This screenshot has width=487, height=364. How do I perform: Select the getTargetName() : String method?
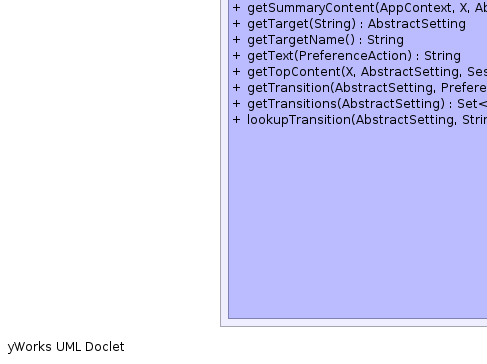[325, 40]
